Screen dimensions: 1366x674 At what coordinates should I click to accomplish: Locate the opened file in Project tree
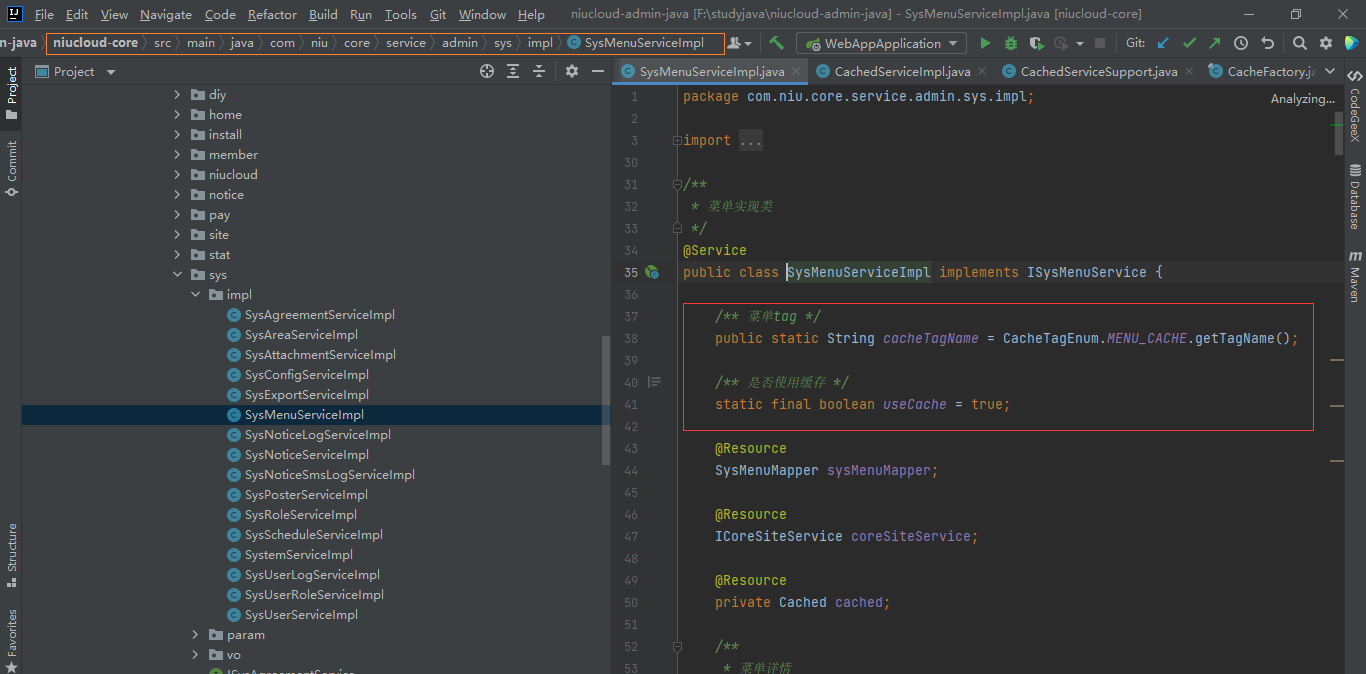point(487,71)
